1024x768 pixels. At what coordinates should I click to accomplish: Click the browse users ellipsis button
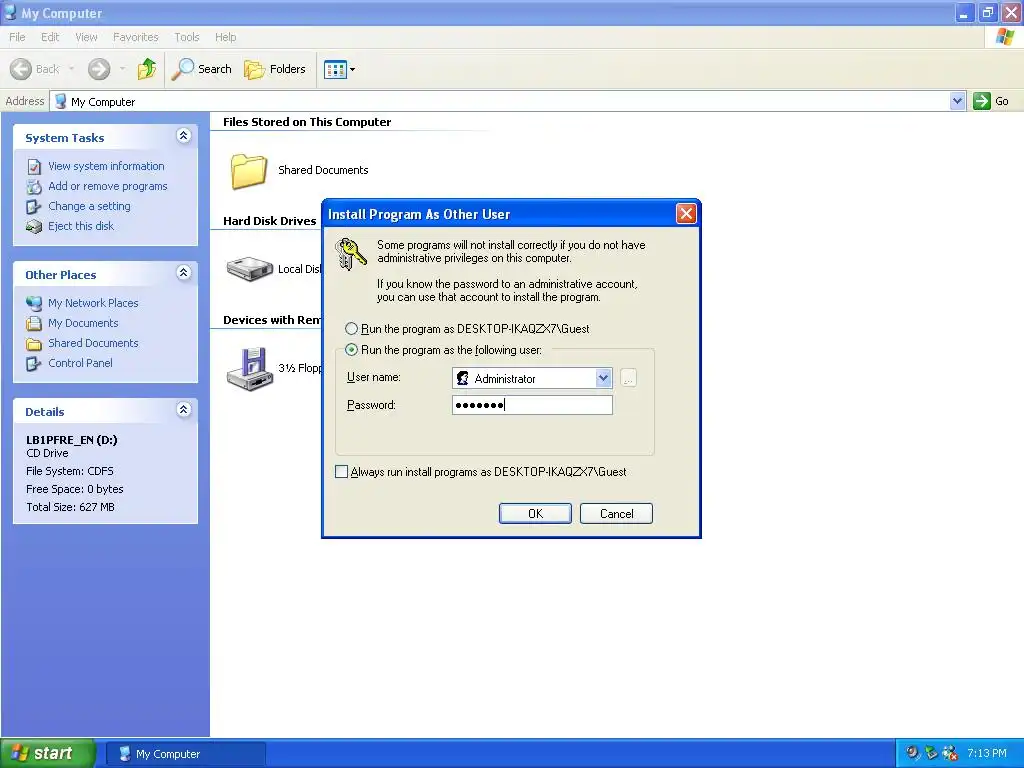(628, 378)
